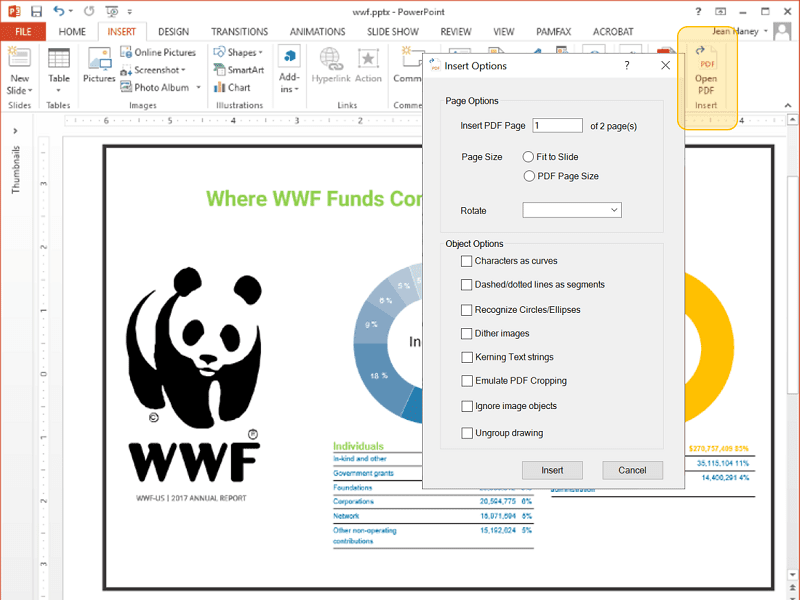Image resolution: width=800 pixels, height=600 pixels.
Task: Check Dashed/dotted lines as segments
Action: click(466, 285)
